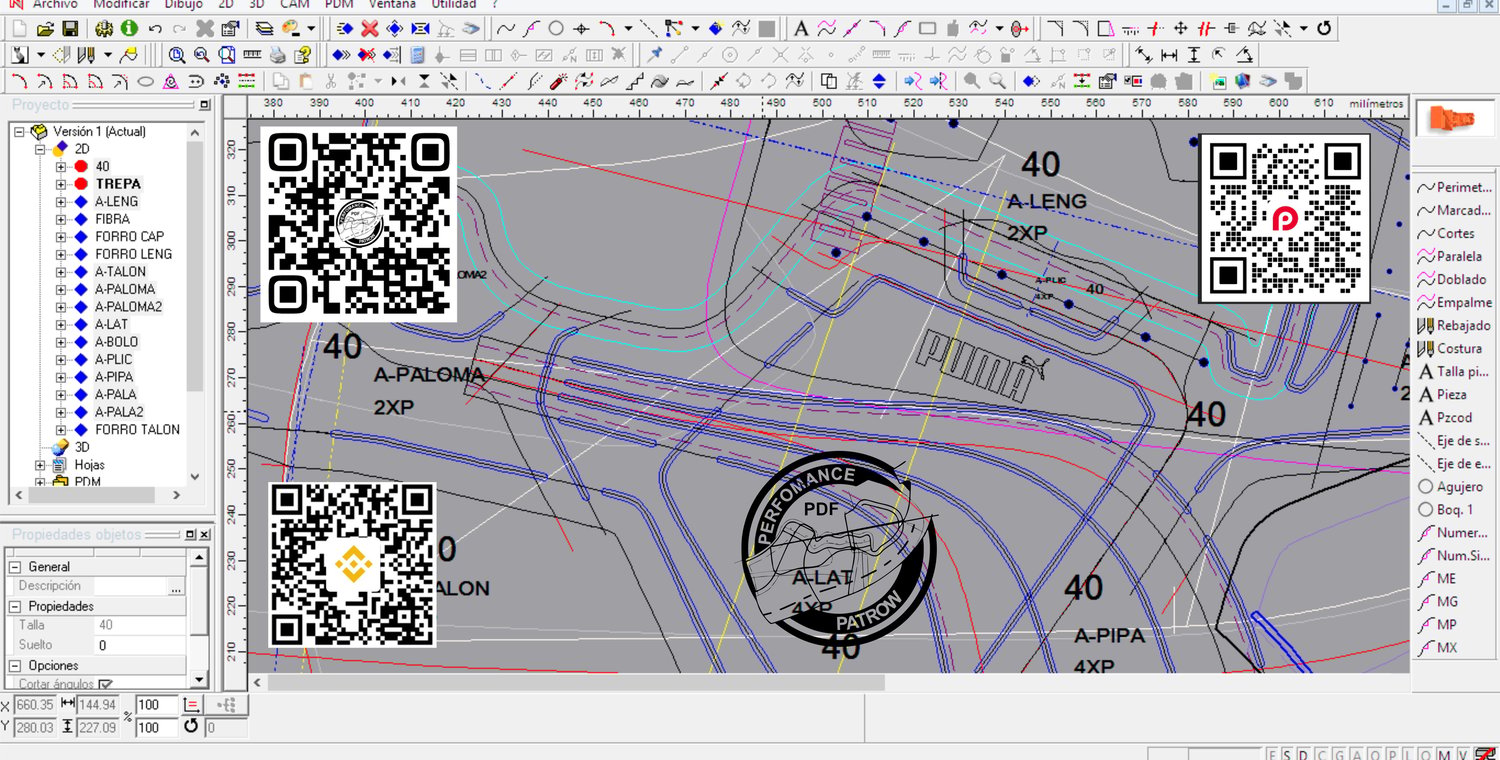Choose the Pieza text type
Screen dimensions: 1500x760
click(x=1443, y=395)
